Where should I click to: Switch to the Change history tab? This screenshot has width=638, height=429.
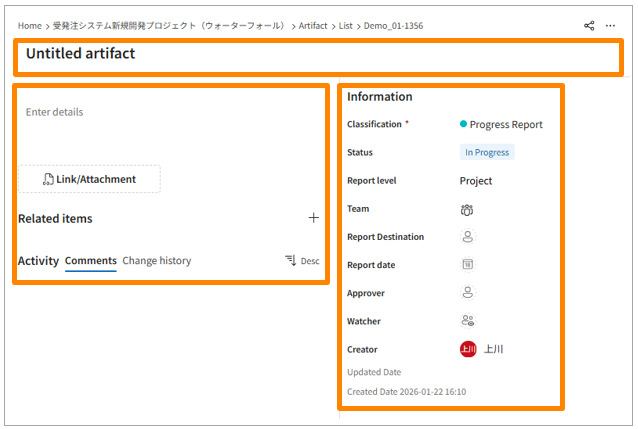pos(156,261)
